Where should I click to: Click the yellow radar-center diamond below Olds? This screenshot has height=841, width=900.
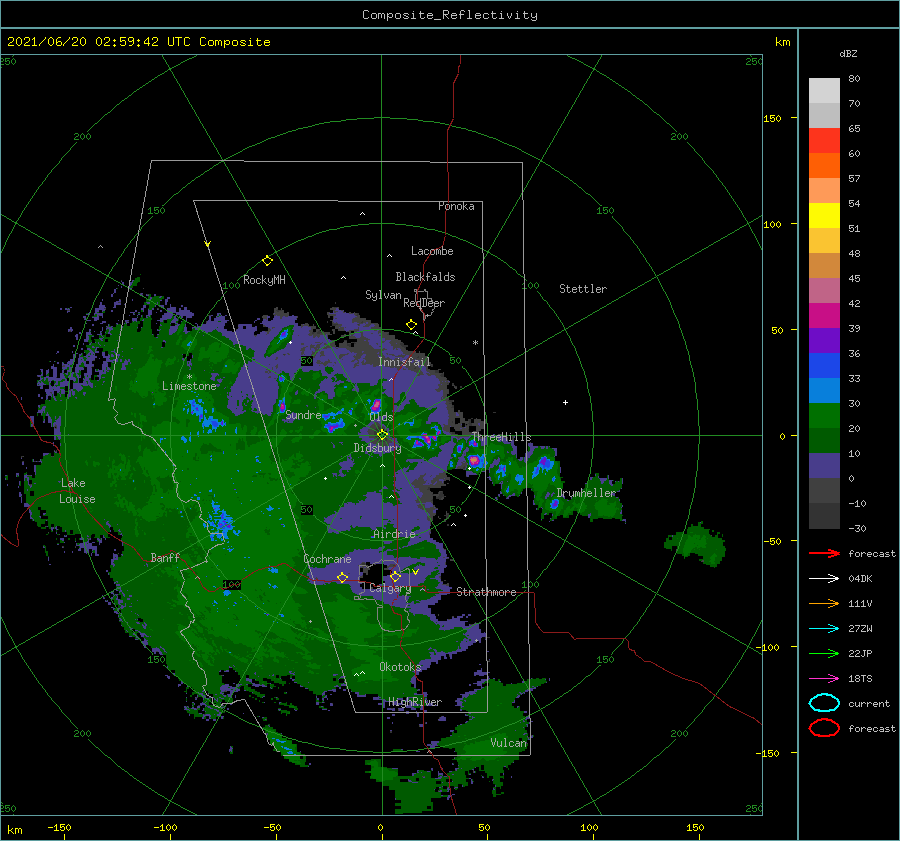pyautogui.click(x=382, y=435)
